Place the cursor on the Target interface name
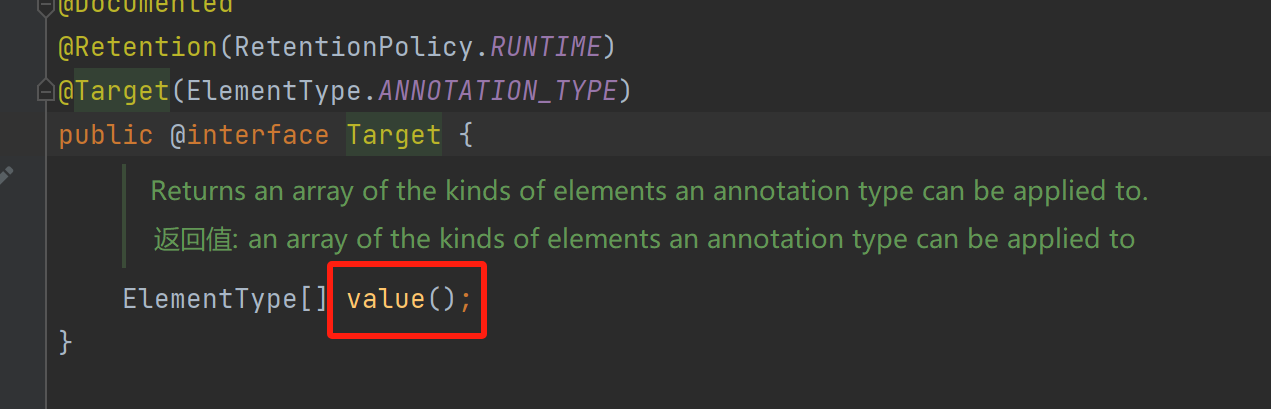Screen dimensions: 1271x409 394,135
